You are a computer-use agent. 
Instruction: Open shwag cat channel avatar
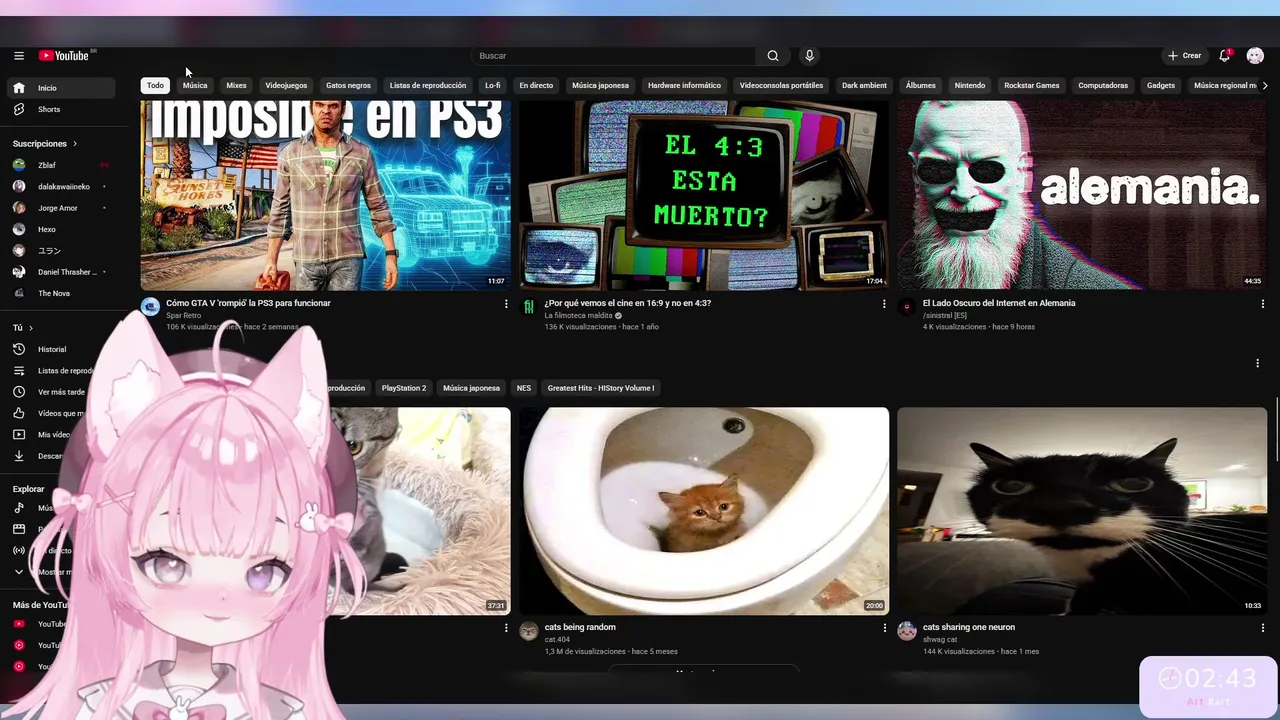pyautogui.click(x=907, y=631)
